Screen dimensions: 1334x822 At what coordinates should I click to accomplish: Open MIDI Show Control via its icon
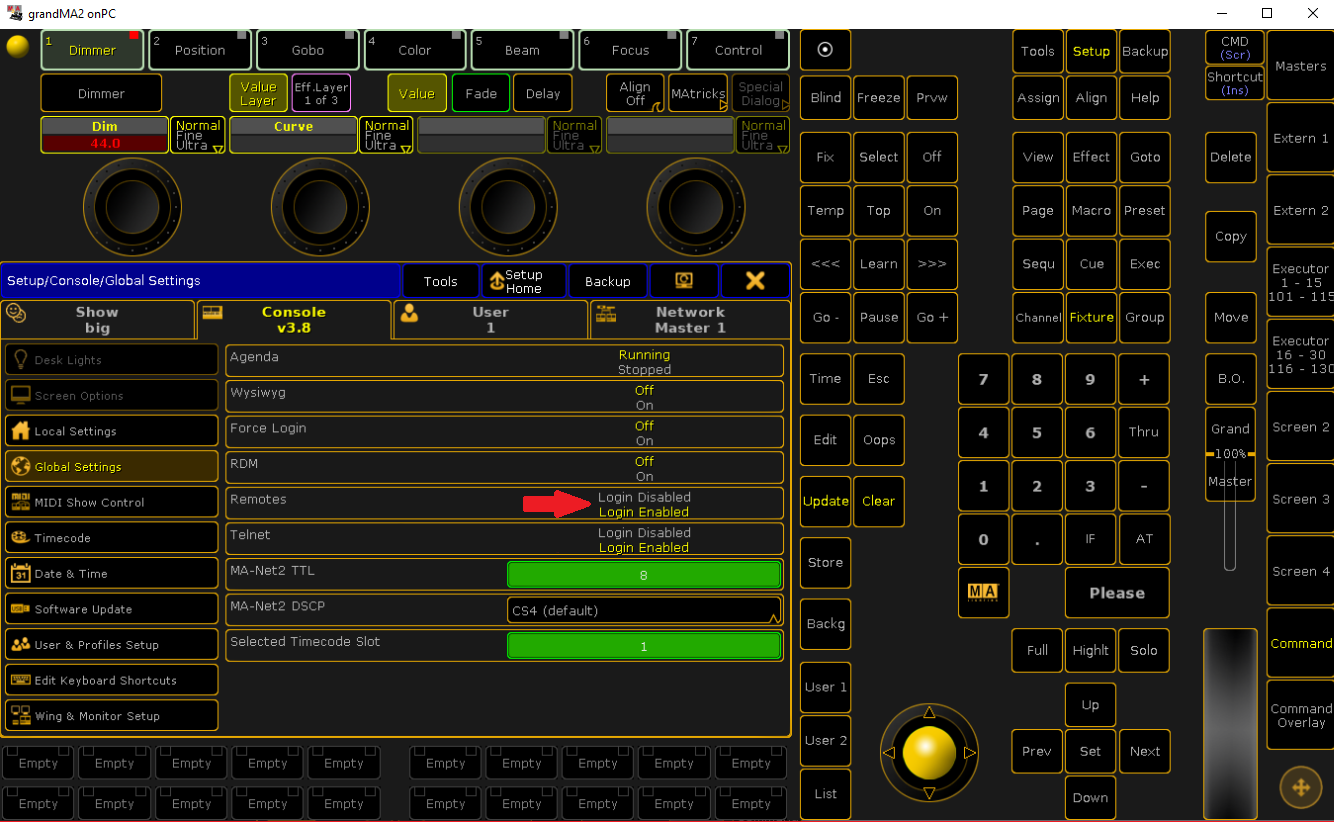point(20,502)
